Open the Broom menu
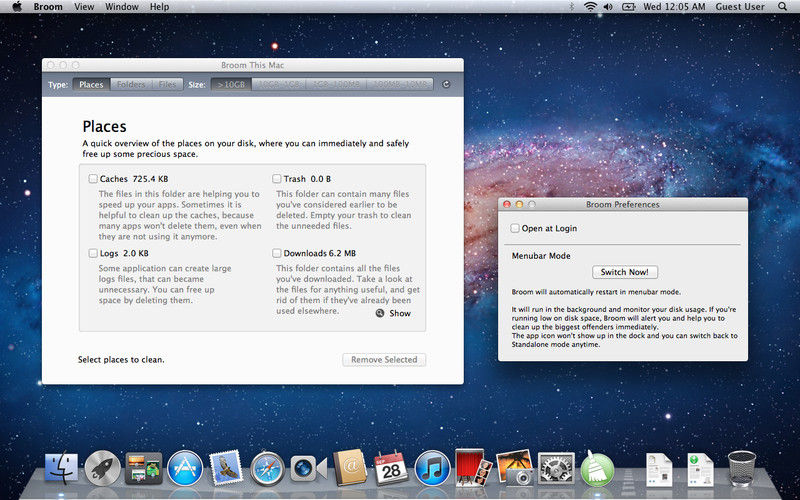This screenshot has width=800, height=500. [x=48, y=7]
